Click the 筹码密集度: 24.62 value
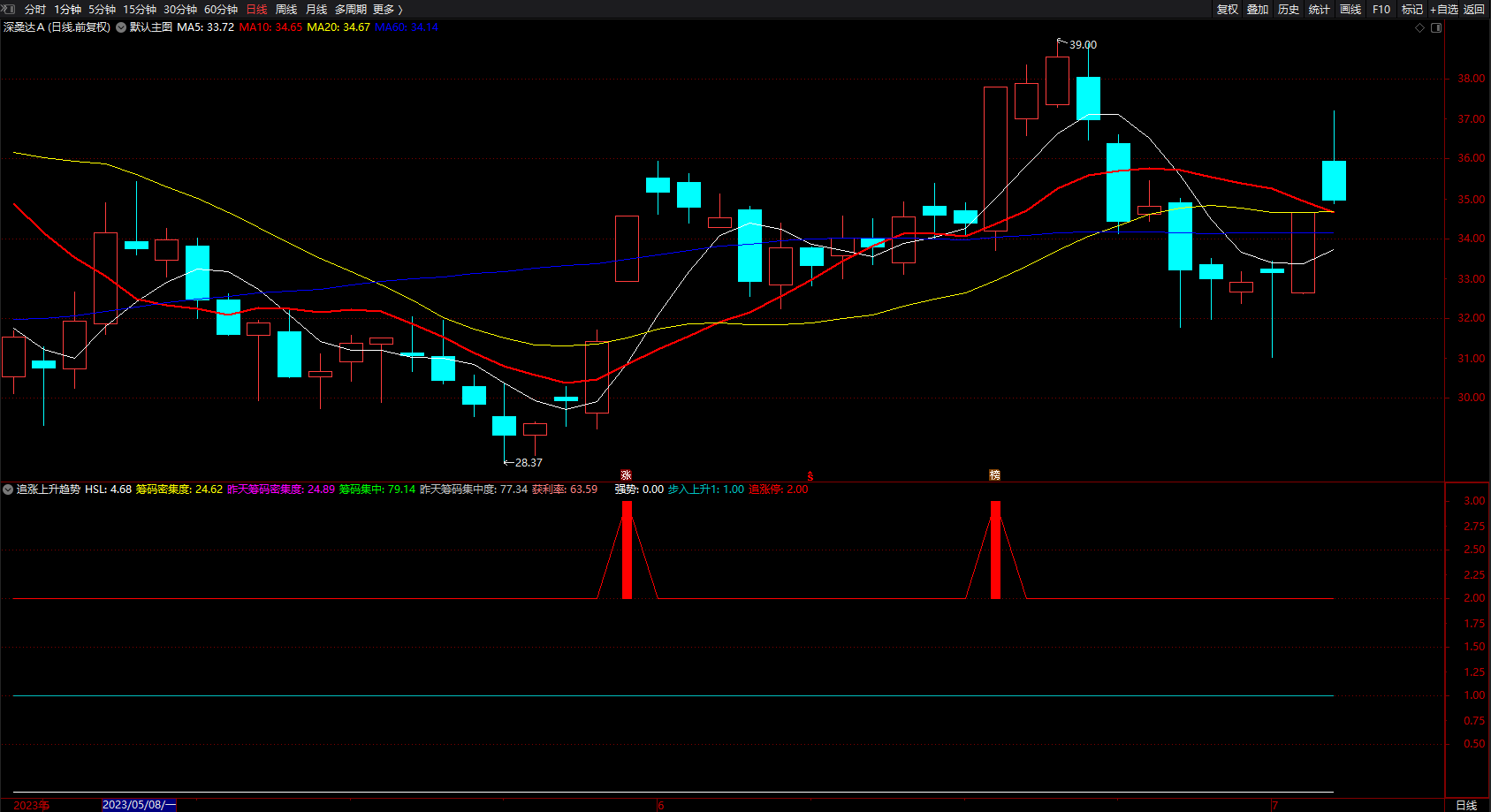Screen dimensions: 1491x812 pyautogui.click(x=179, y=489)
